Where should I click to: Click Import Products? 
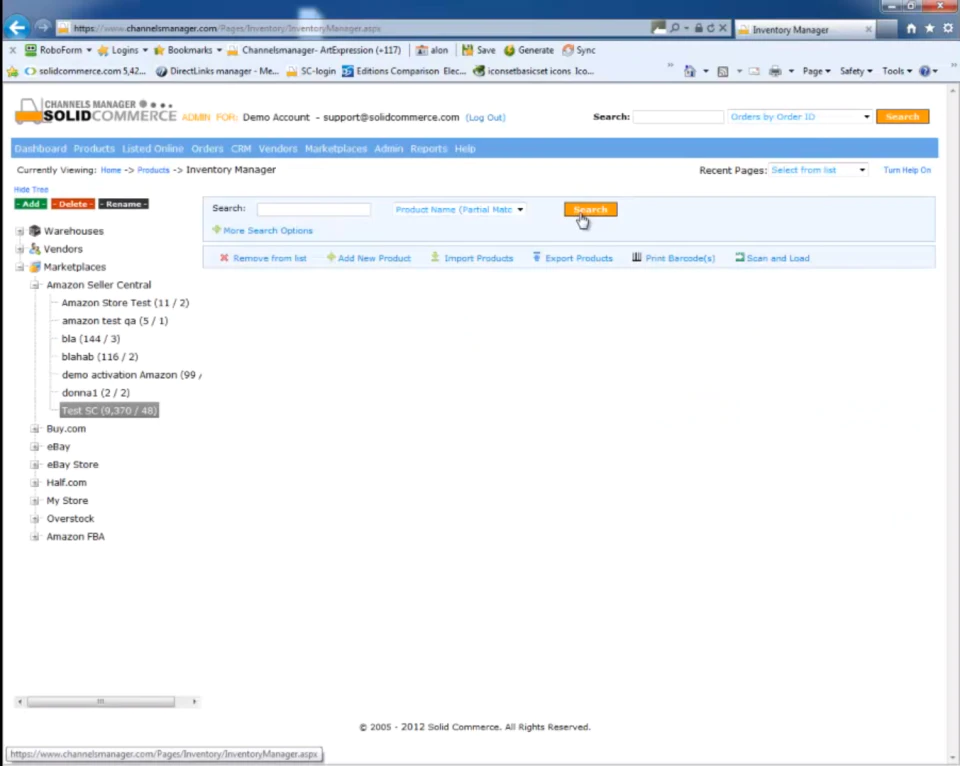click(472, 258)
